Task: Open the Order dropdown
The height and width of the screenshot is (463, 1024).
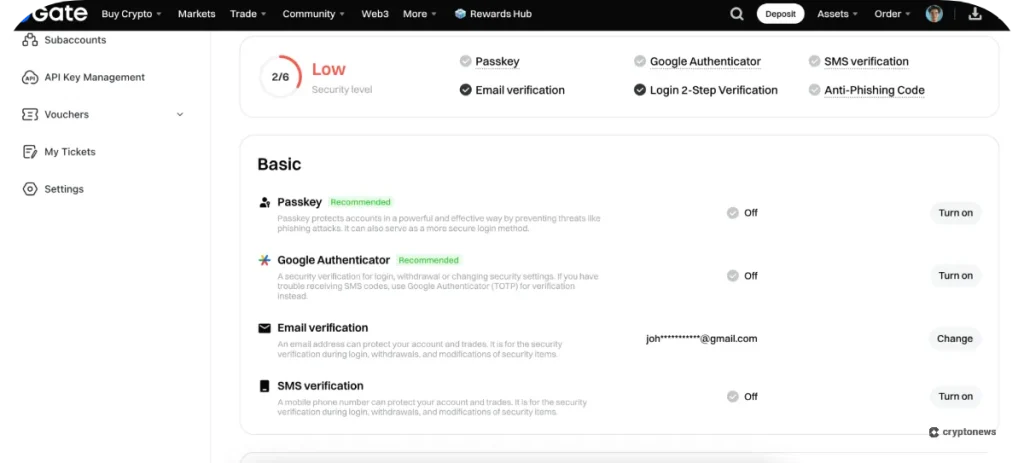Action: 893,14
